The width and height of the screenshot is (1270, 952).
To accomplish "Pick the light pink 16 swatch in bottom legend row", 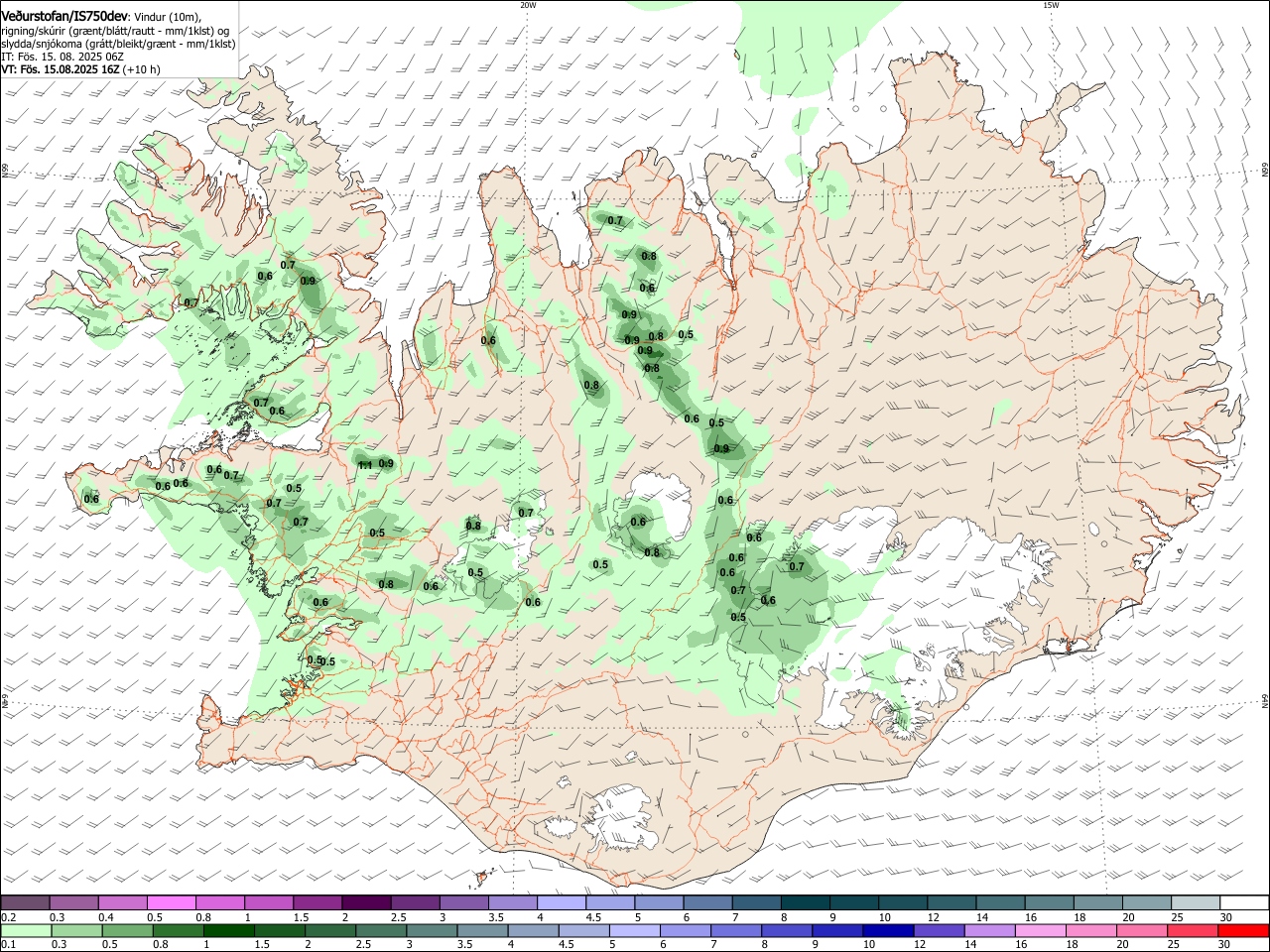I will (1040, 931).
